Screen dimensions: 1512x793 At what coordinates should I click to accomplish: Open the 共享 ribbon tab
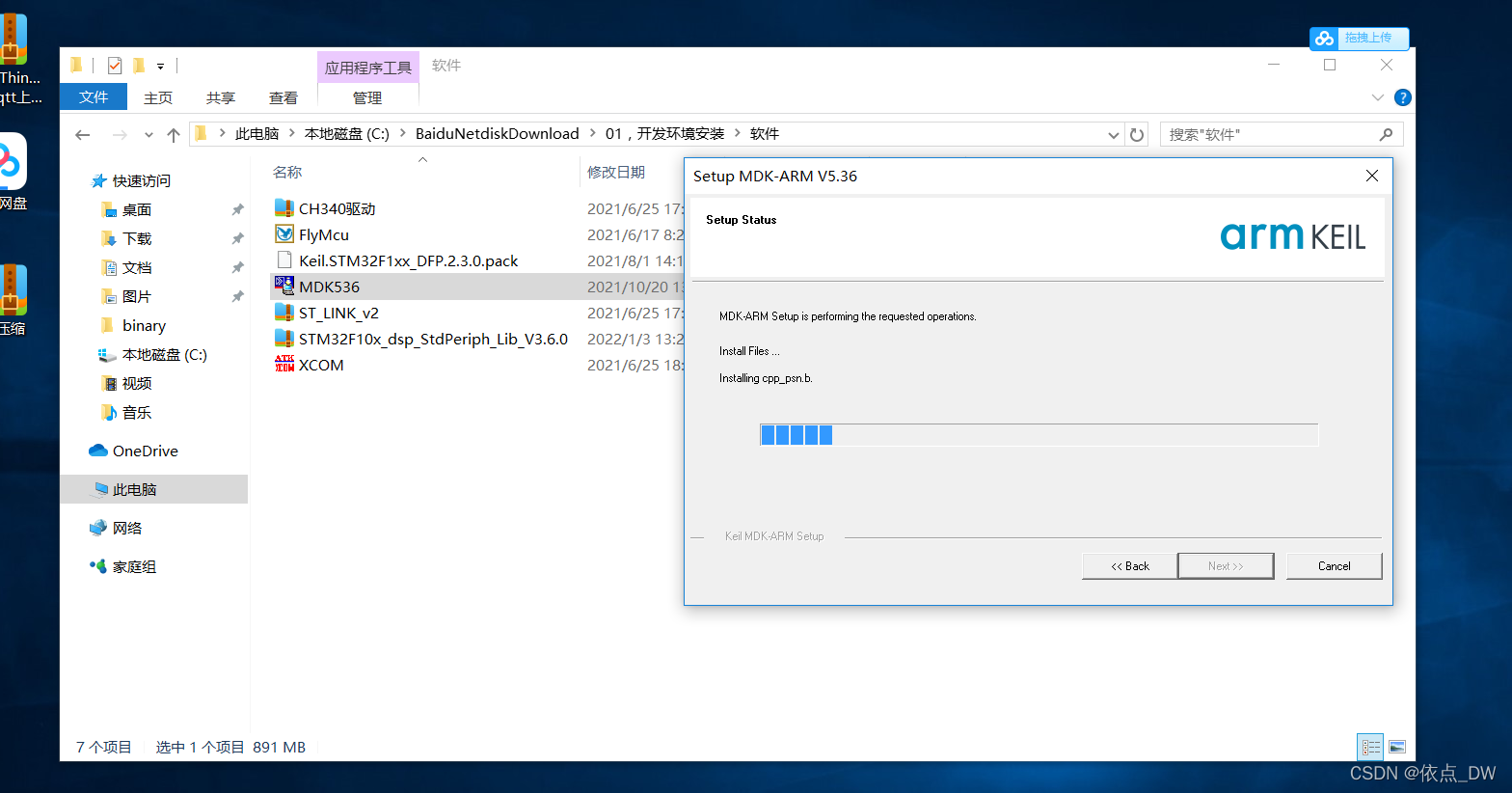coord(221,97)
